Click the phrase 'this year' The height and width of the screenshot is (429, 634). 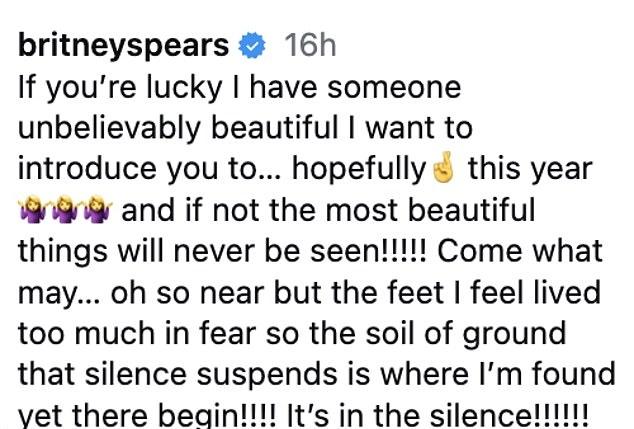click(530, 169)
